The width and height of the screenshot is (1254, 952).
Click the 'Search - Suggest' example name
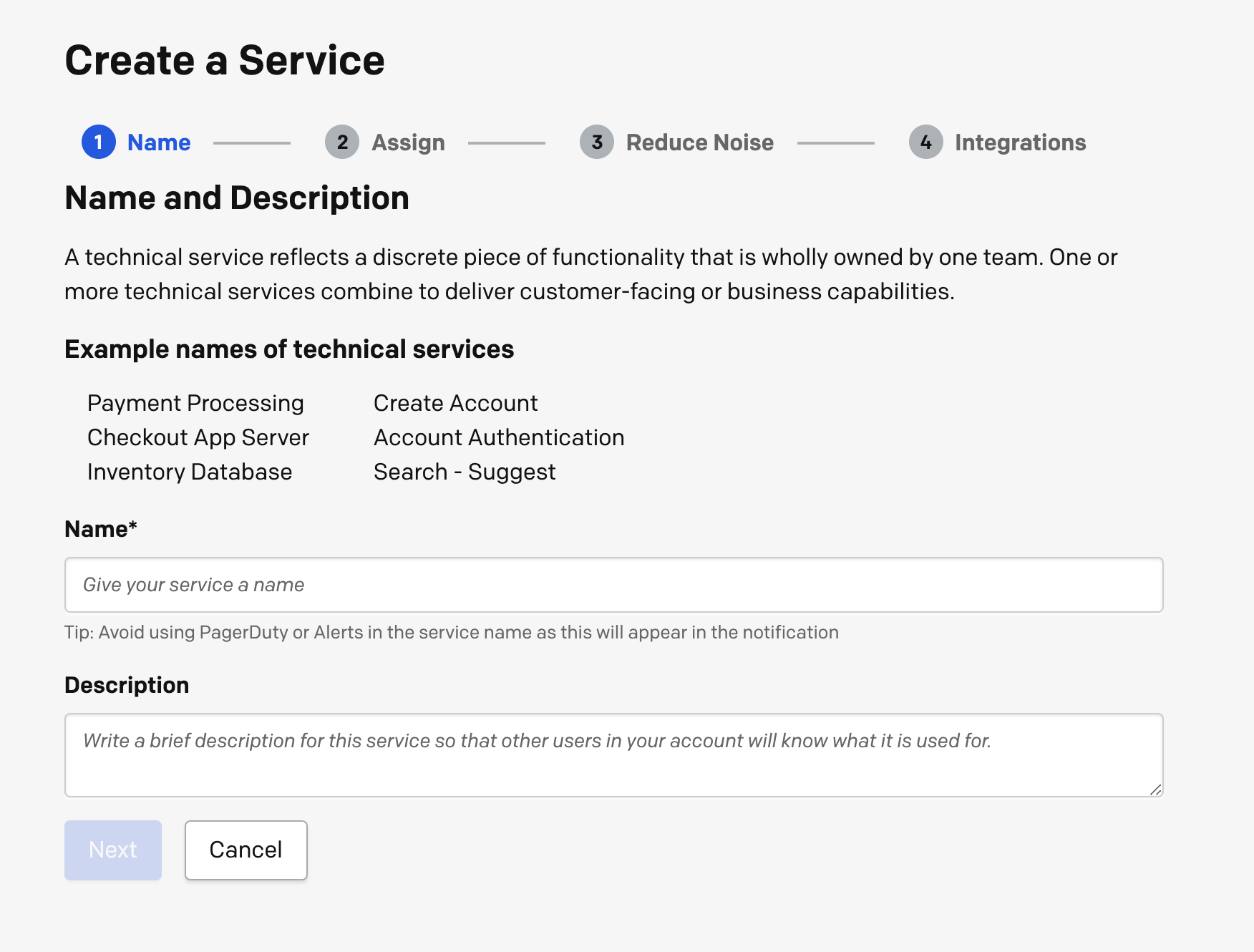[x=465, y=472]
